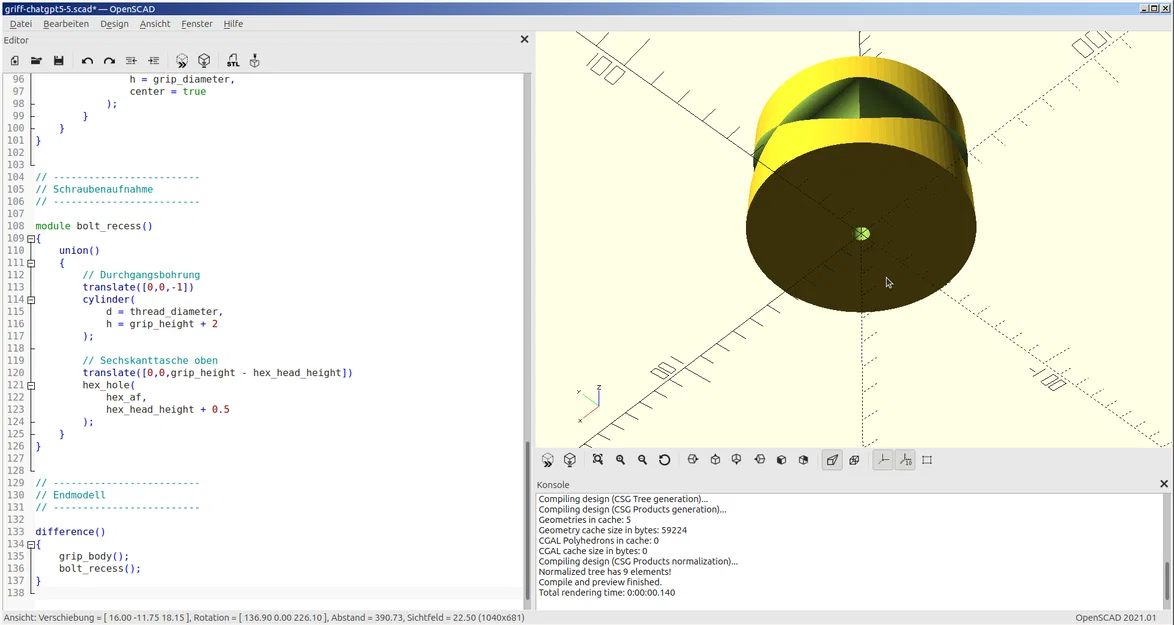Image resolution: width=1174 pixels, height=625 pixels.
Task: Indent the selected code lines
Action: pos(153,61)
